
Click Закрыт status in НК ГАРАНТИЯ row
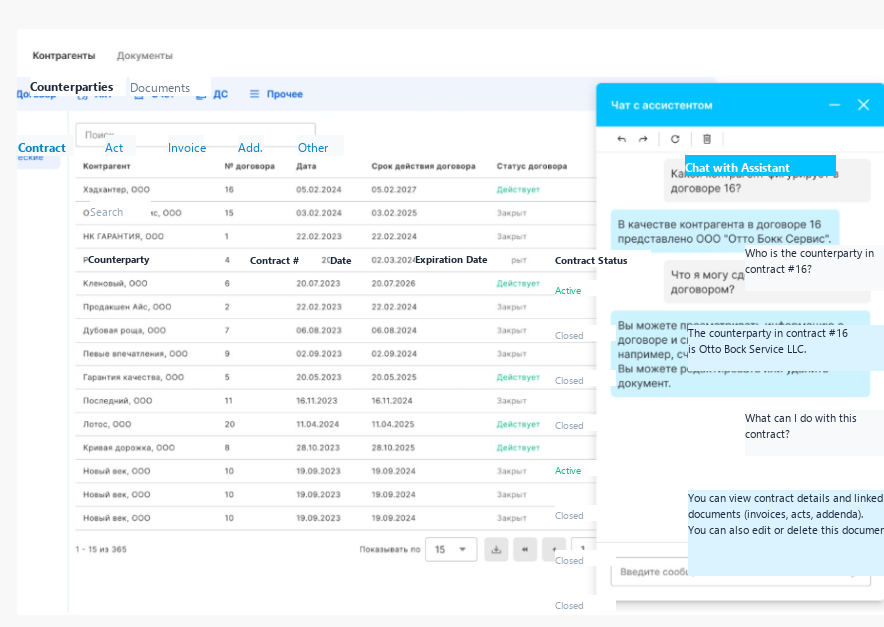511,237
